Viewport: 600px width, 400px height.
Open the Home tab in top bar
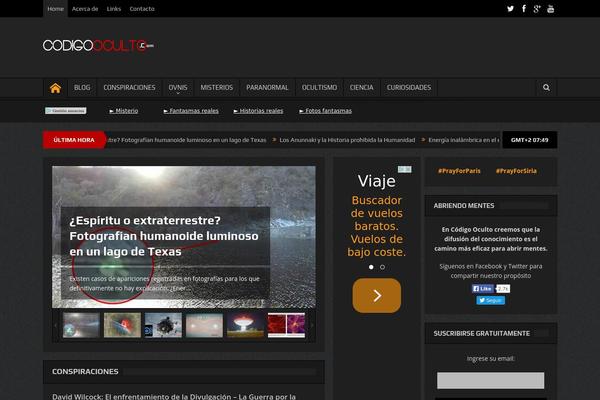[55, 9]
